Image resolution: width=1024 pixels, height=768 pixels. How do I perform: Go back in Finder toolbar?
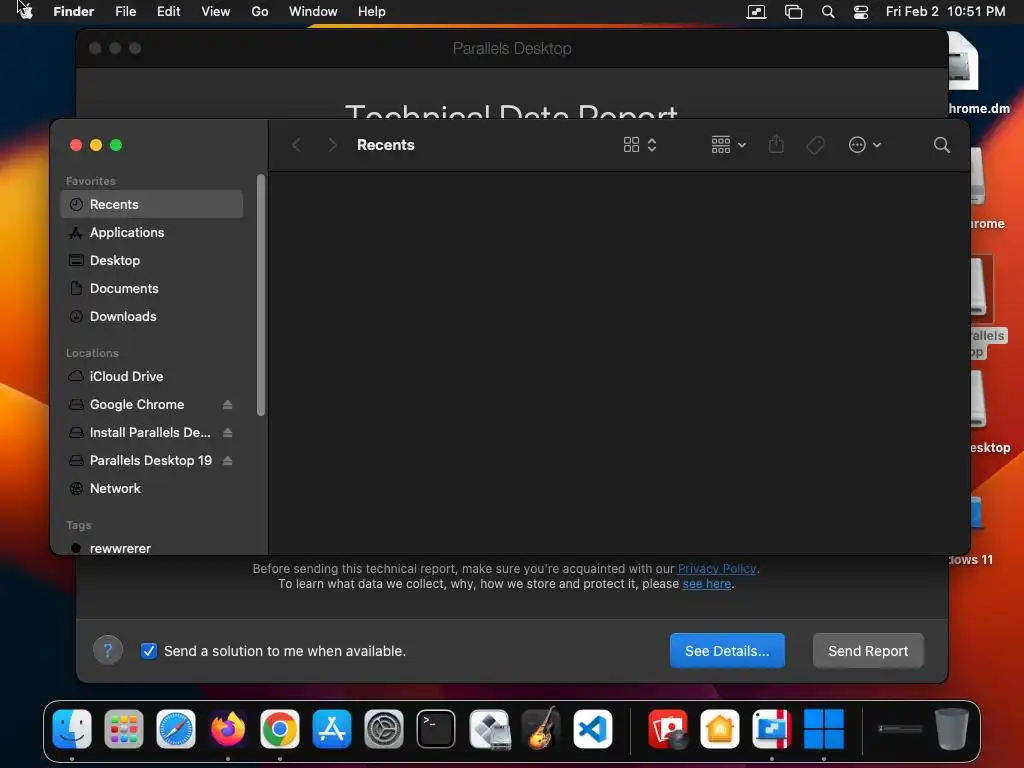(x=296, y=145)
